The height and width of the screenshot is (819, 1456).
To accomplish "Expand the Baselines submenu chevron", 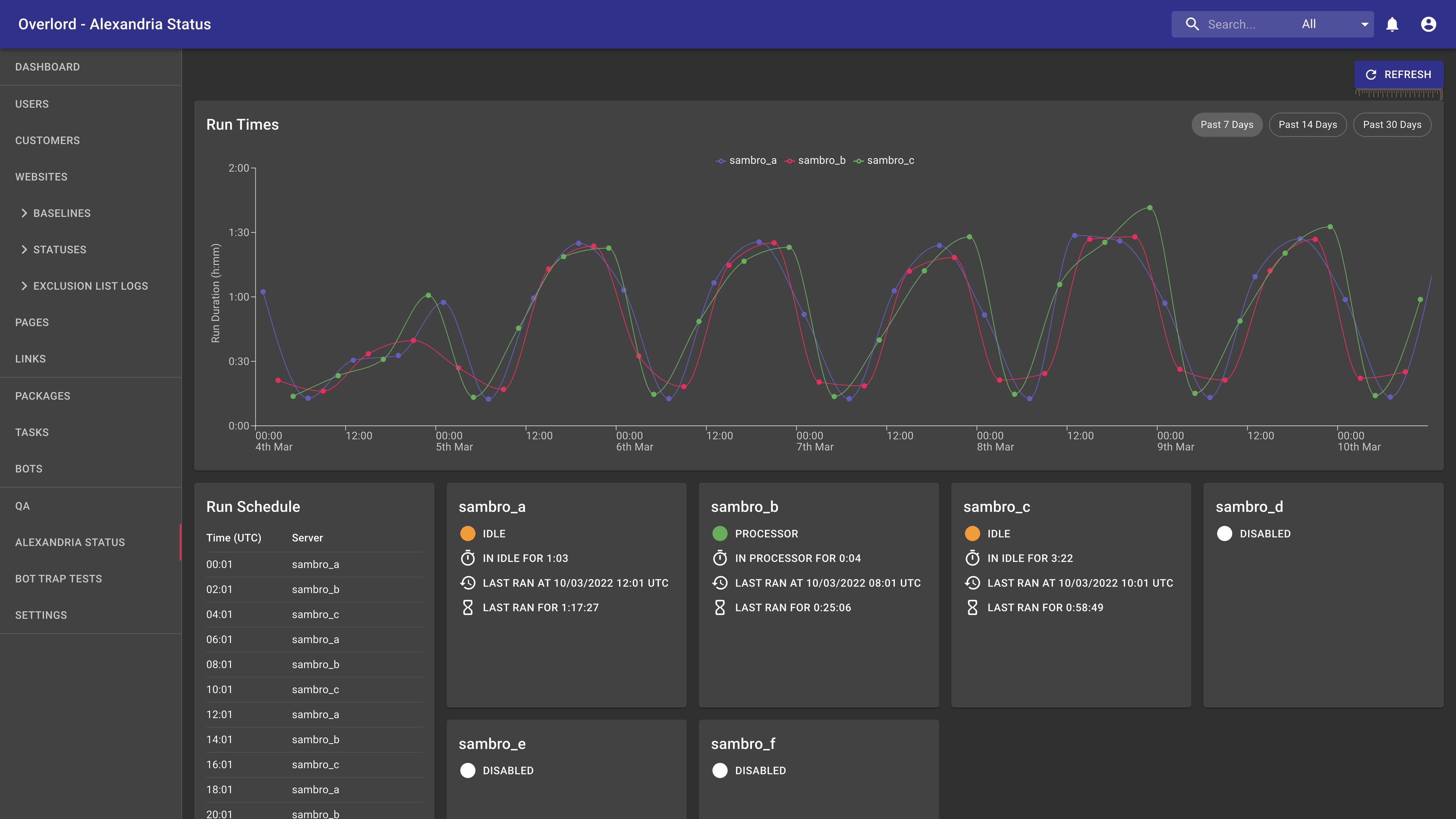I will click(x=24, y=213).
